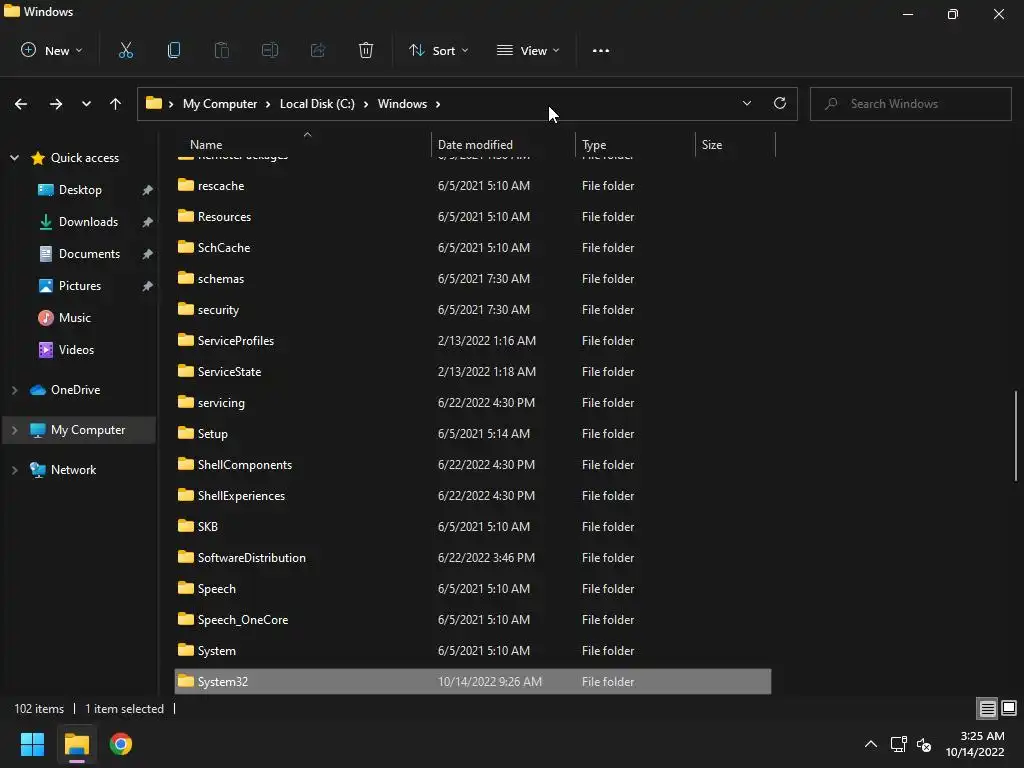1024x768 pixels.
Task: Open the Windows Start menu
Action: point(32,744)
